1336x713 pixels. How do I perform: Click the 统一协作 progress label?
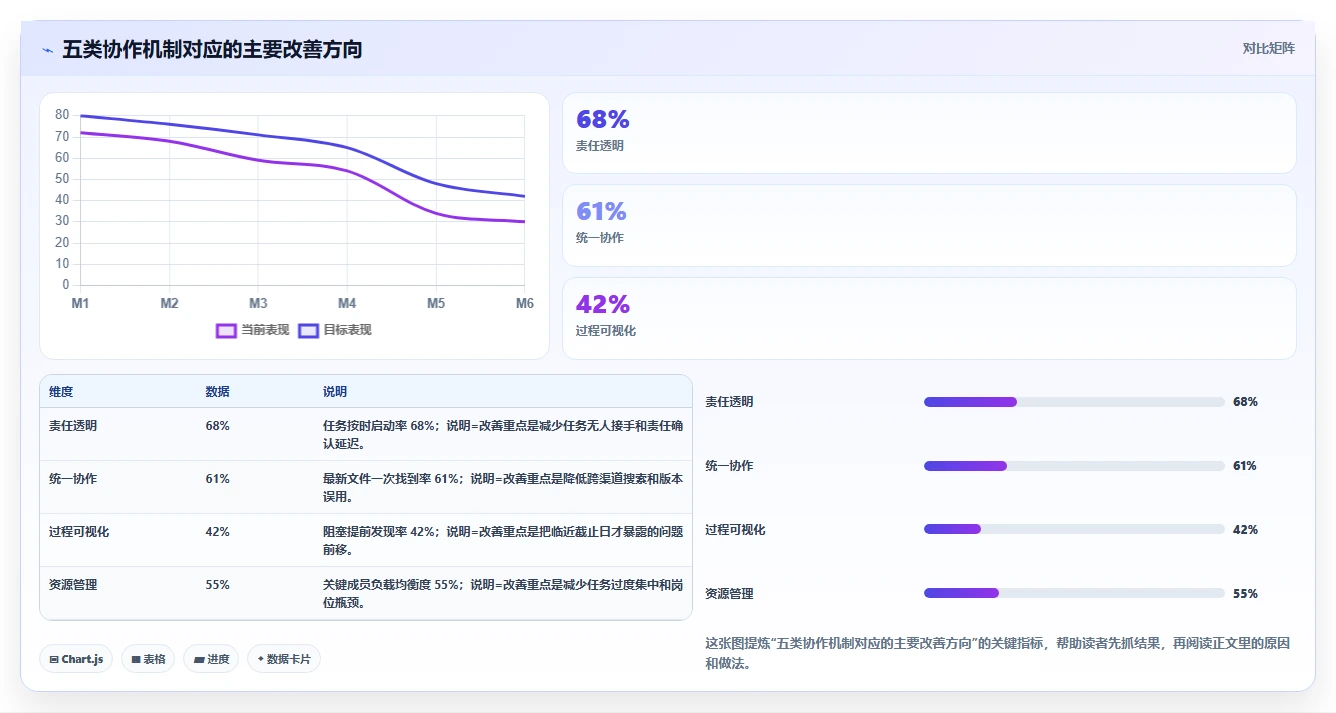729,466
